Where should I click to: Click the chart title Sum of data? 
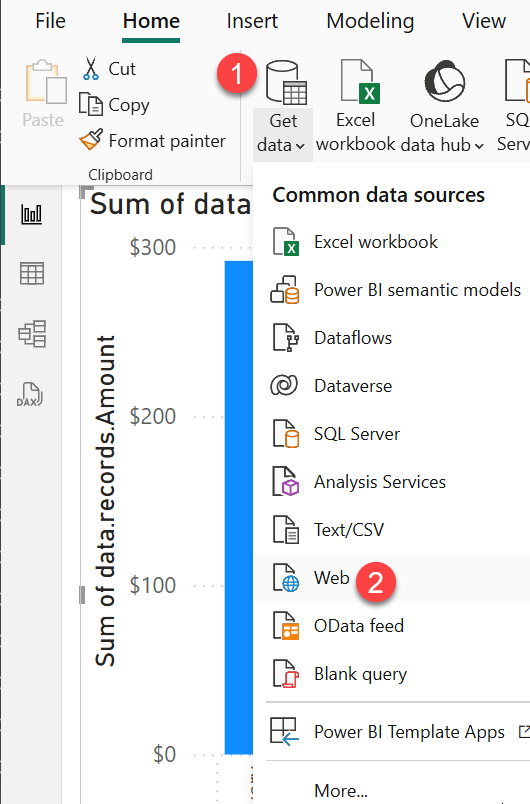pos(170,204)
